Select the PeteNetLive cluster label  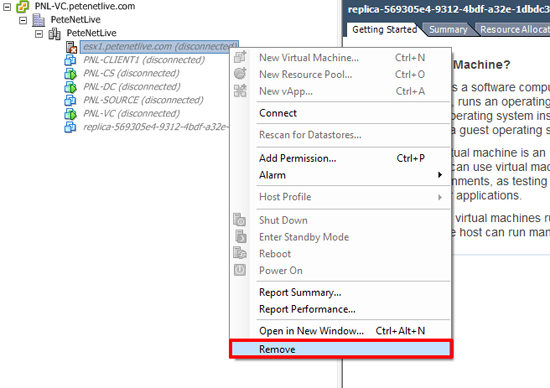[x=92, y=33]
